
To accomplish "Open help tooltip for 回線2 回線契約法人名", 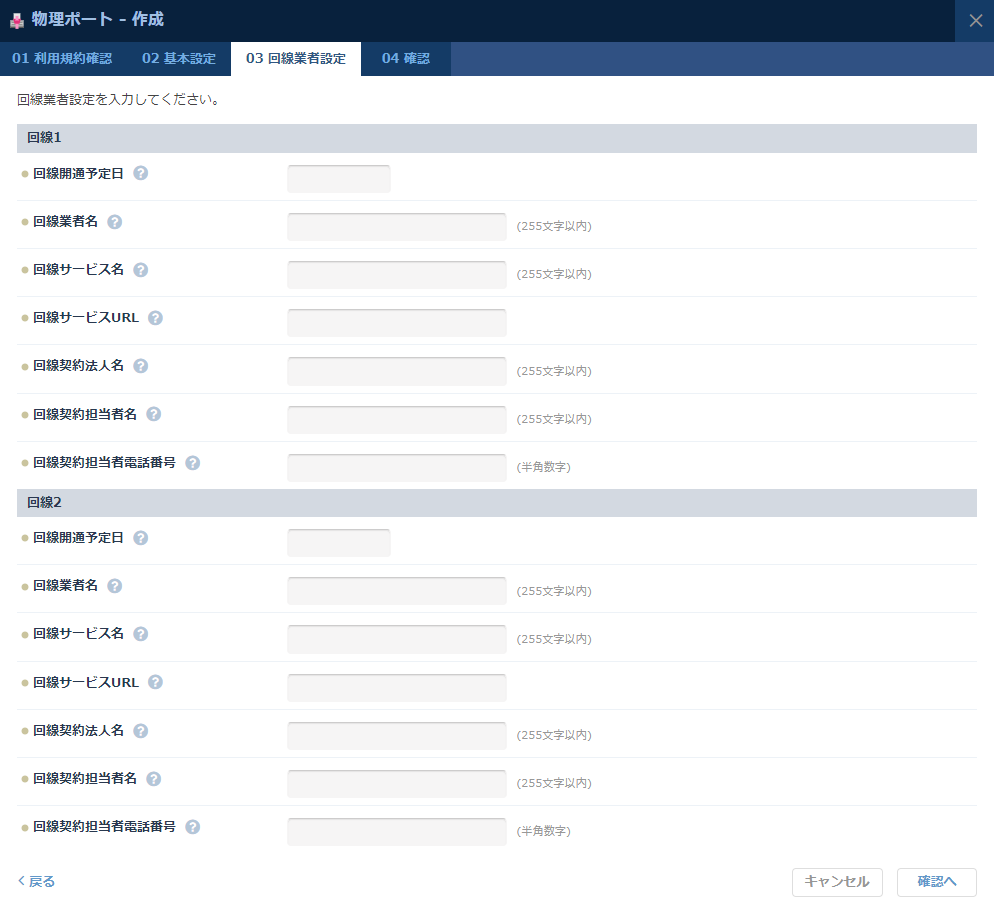I will [x=141, y=731].
